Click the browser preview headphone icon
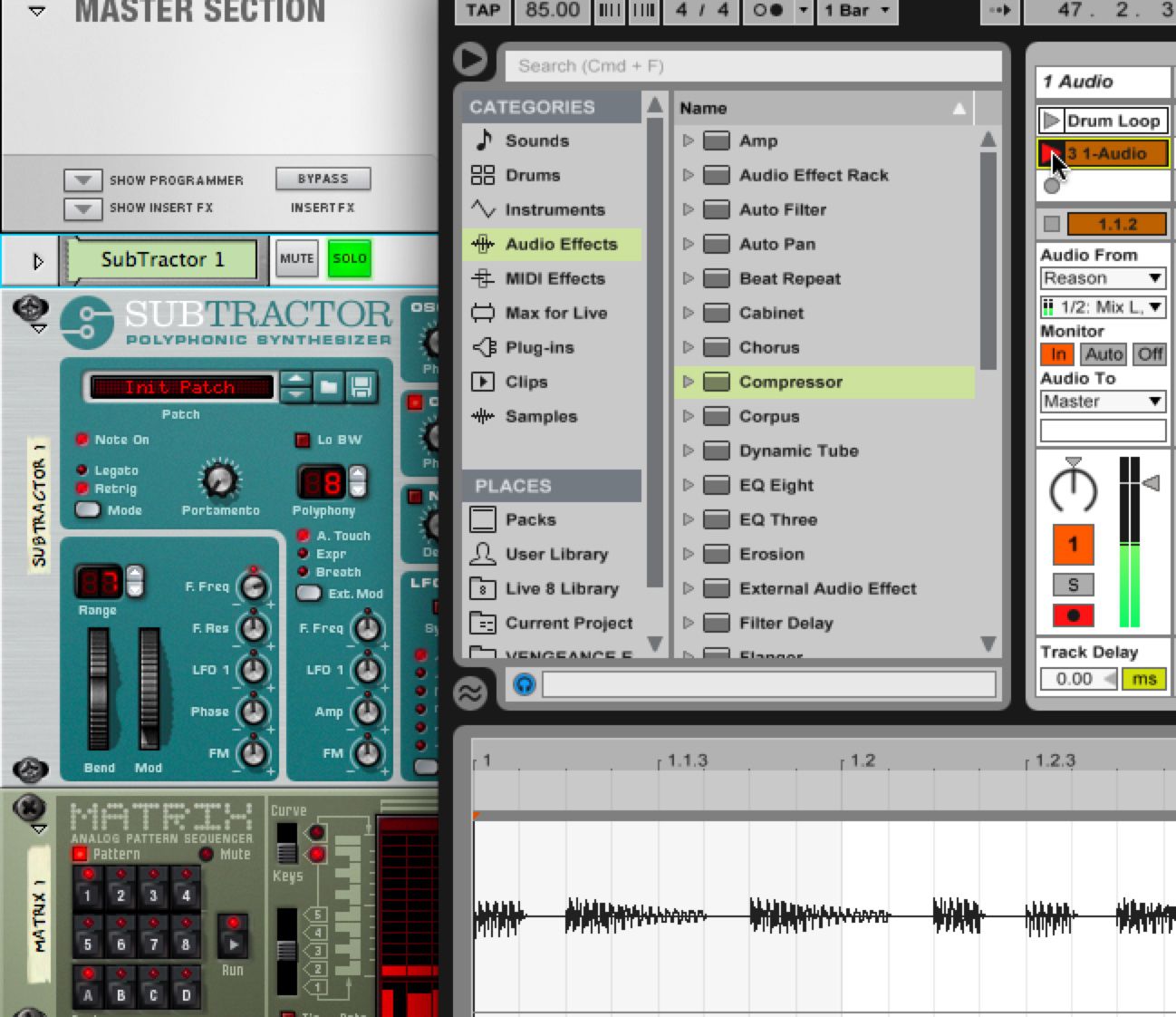The width and height of the screenshot is (1176, 1017). [524, 683]
